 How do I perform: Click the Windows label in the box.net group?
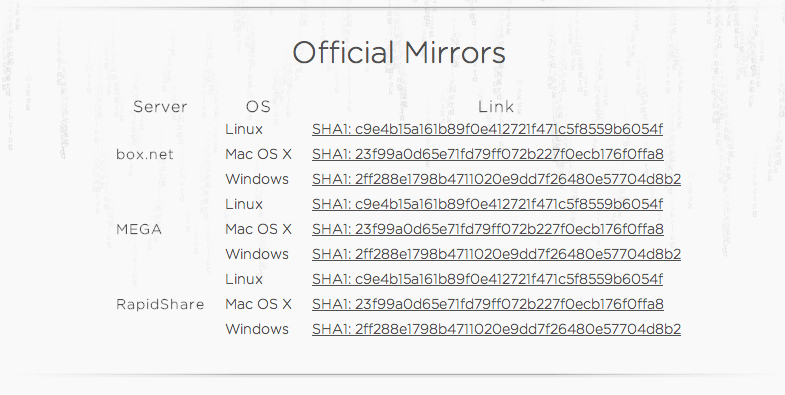click(257, 179)
